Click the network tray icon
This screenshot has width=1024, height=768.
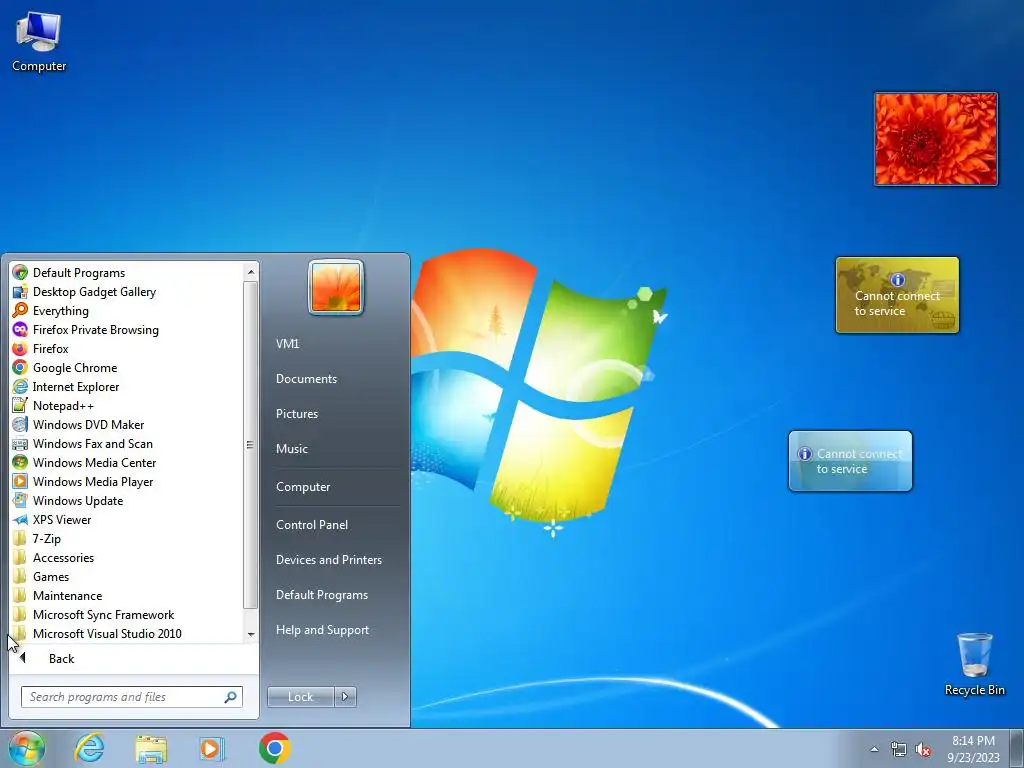[x=899, y=749]
